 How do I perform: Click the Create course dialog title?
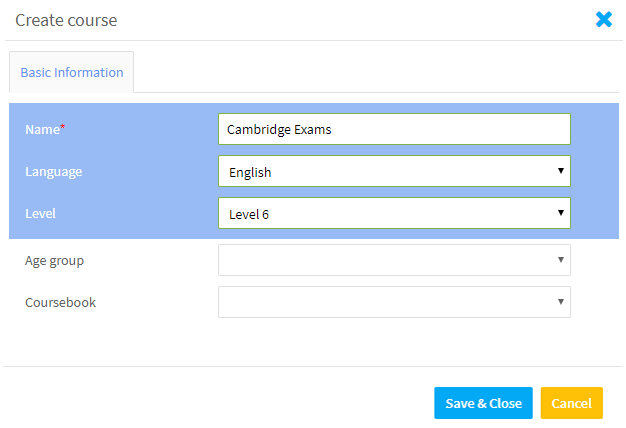pyautogui.click(x=66, y=20)
